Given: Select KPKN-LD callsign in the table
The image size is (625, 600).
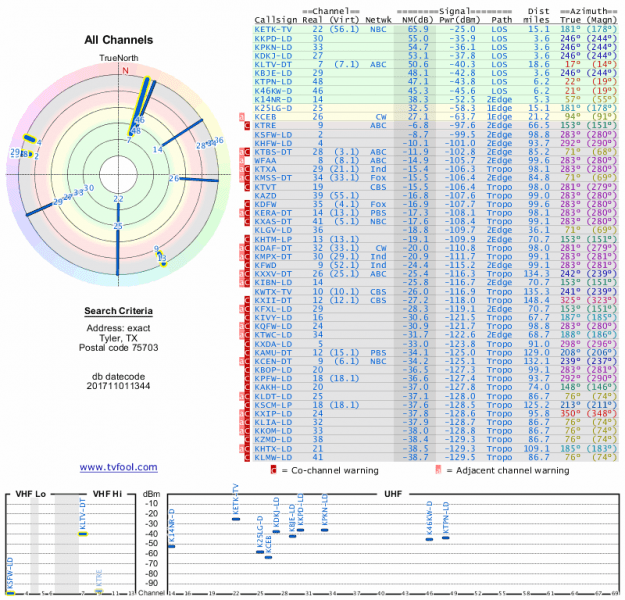Looking at the screenshot, I should pos(273,47).
